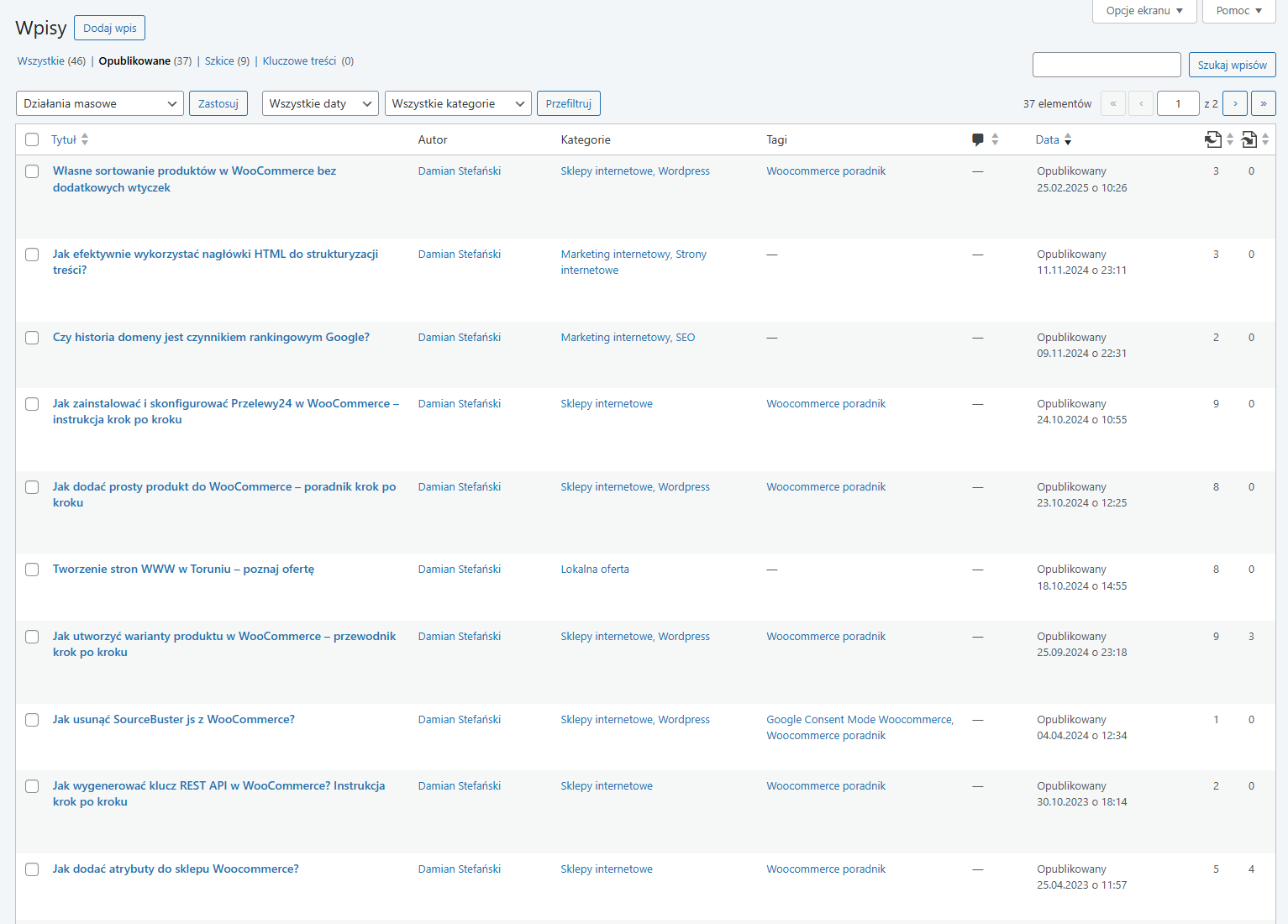Jump to last page arrow
Viewport: 1288px width, 924px height.
point(1263,103)
